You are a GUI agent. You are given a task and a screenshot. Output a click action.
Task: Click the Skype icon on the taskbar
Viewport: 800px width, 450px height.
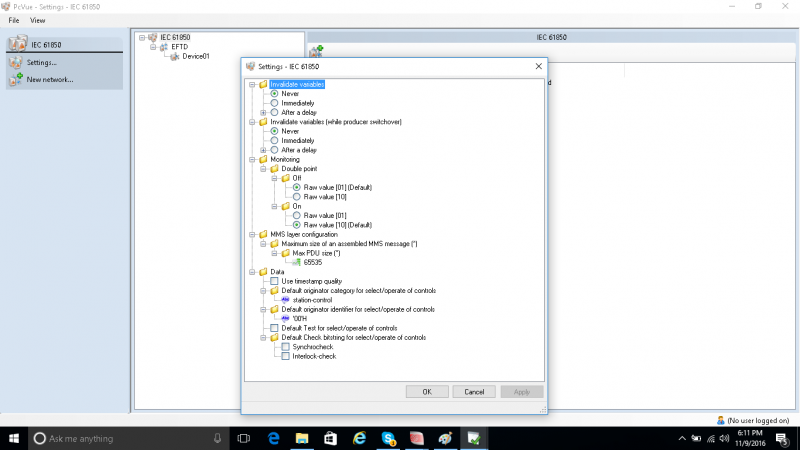pyautogui.click(x=388, y=438)
